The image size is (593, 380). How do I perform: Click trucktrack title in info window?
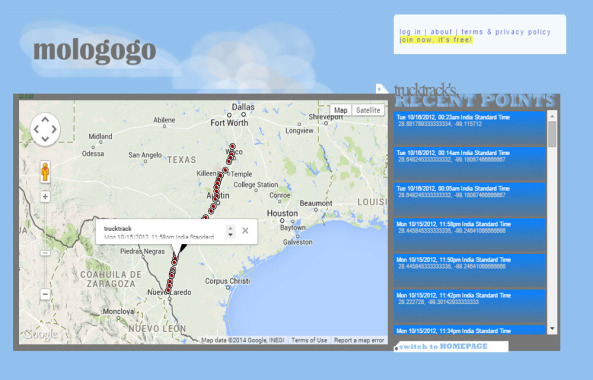point(118,228)
